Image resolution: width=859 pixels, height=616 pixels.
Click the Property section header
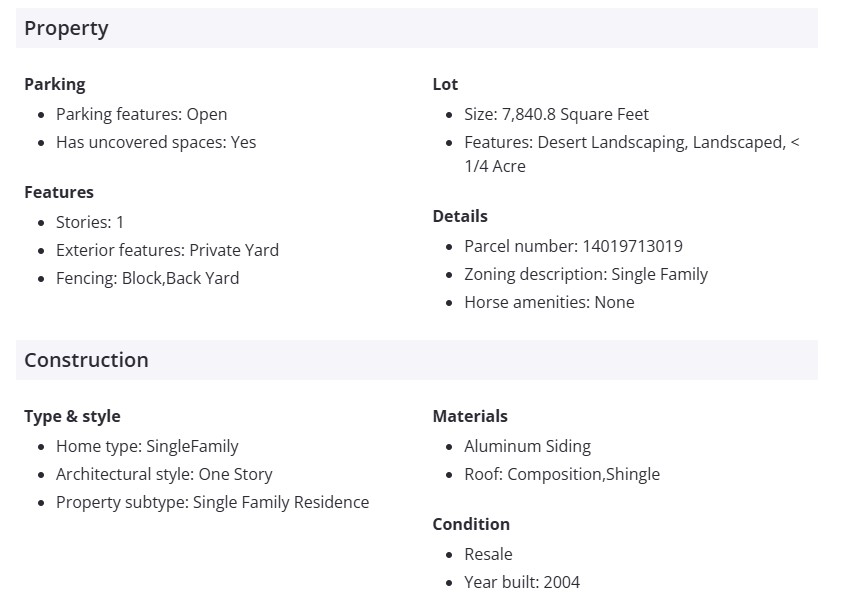(66, 28)
